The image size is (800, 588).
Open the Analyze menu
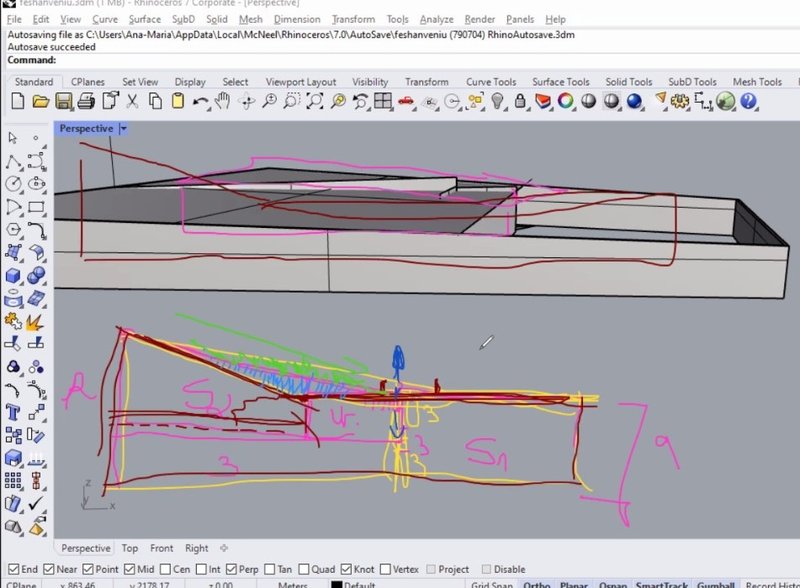pos(436,19)
